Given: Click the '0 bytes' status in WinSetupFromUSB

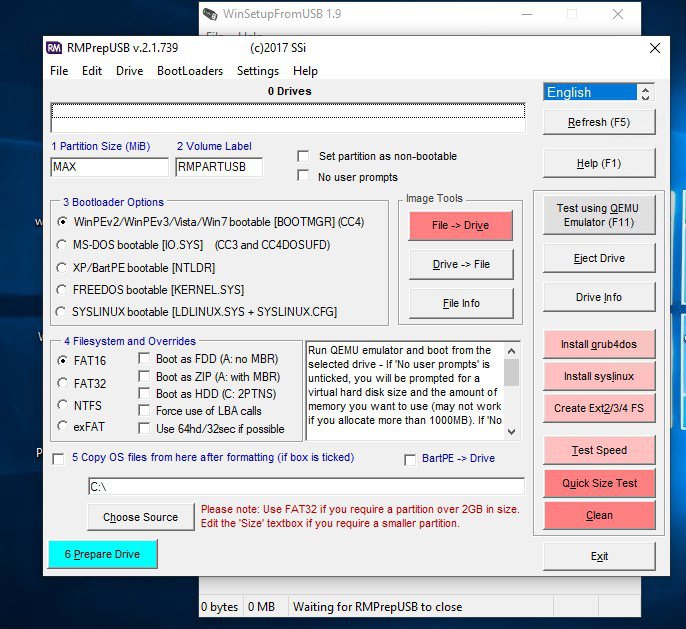Looking at the screenshot, I should click(x=220, y=607).
